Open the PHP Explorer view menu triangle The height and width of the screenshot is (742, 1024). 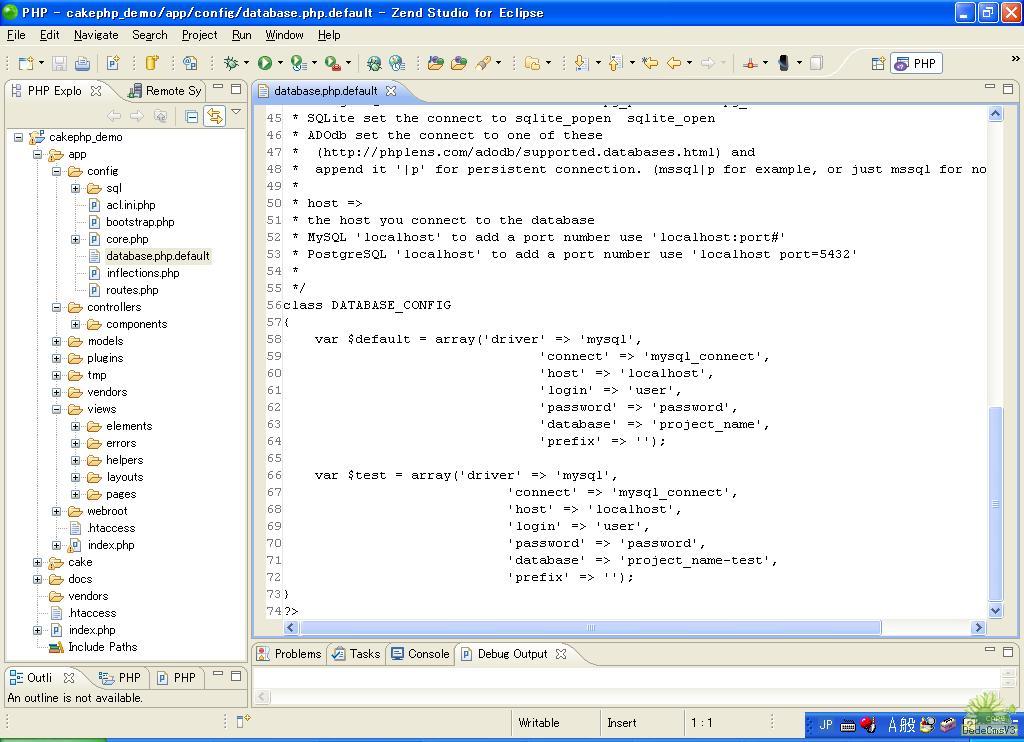[x=236, y=112]
